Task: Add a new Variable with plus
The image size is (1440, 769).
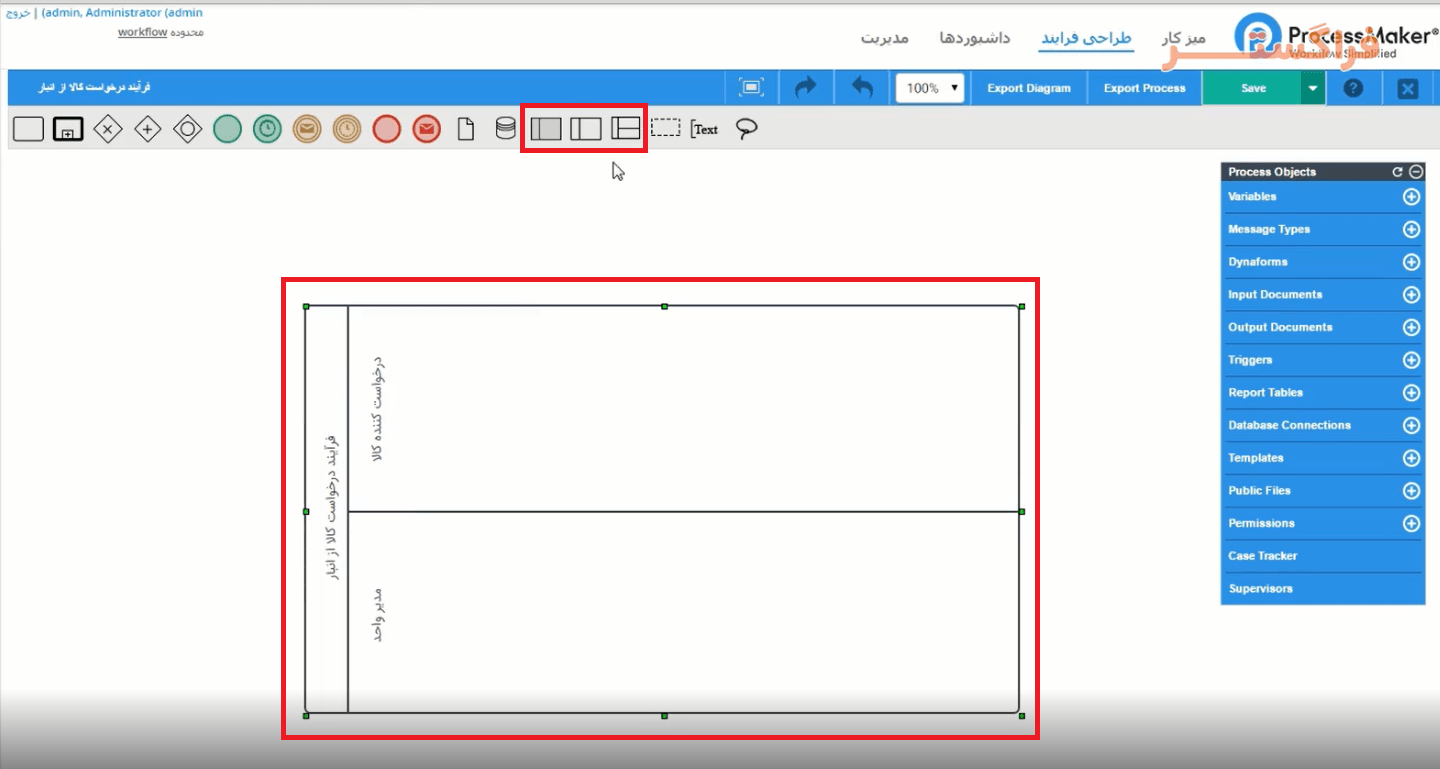Action: (1411, 197)
